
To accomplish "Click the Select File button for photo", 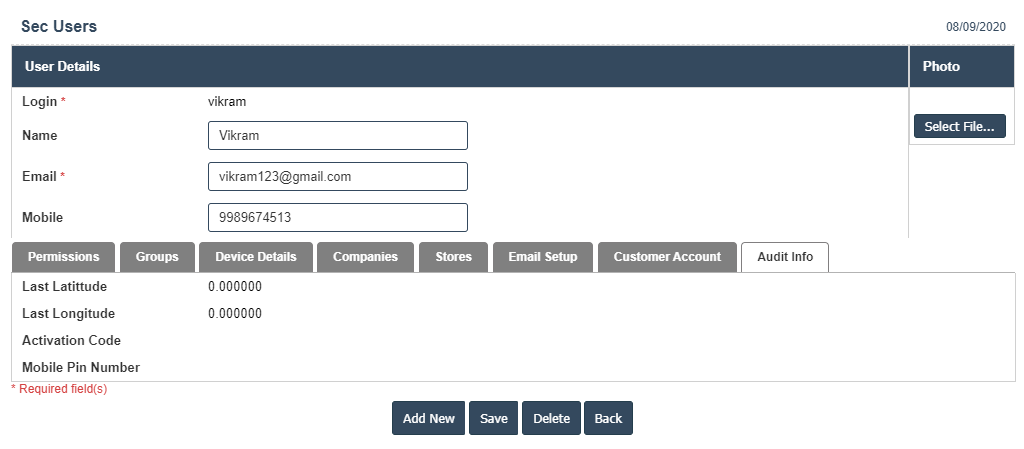I will [x=960, y=127].
